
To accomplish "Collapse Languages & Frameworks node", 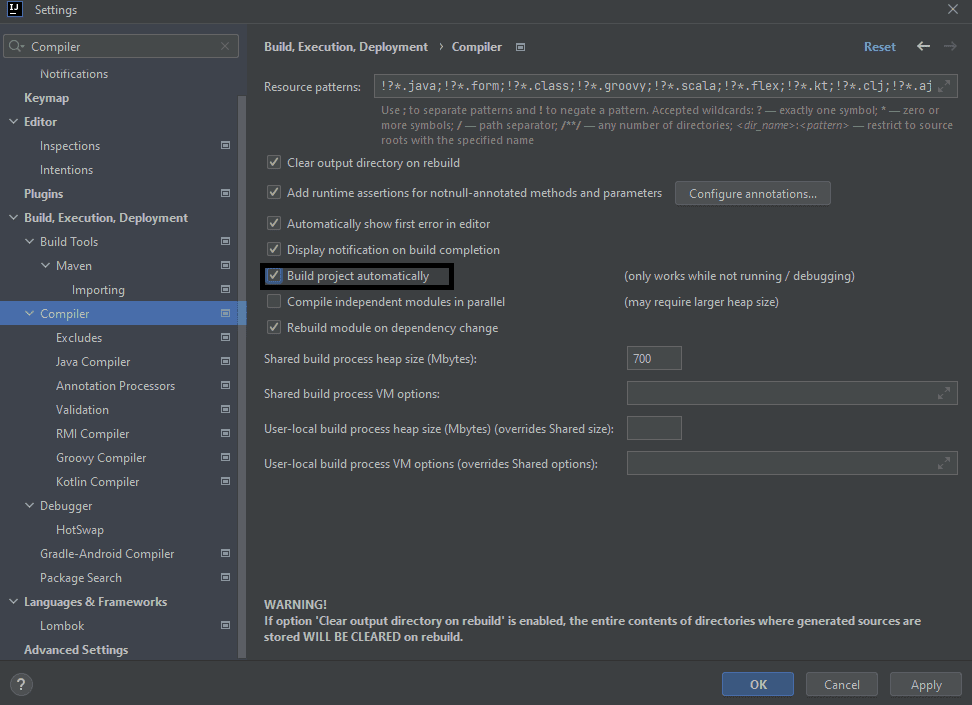I will [x=14, y=601].
